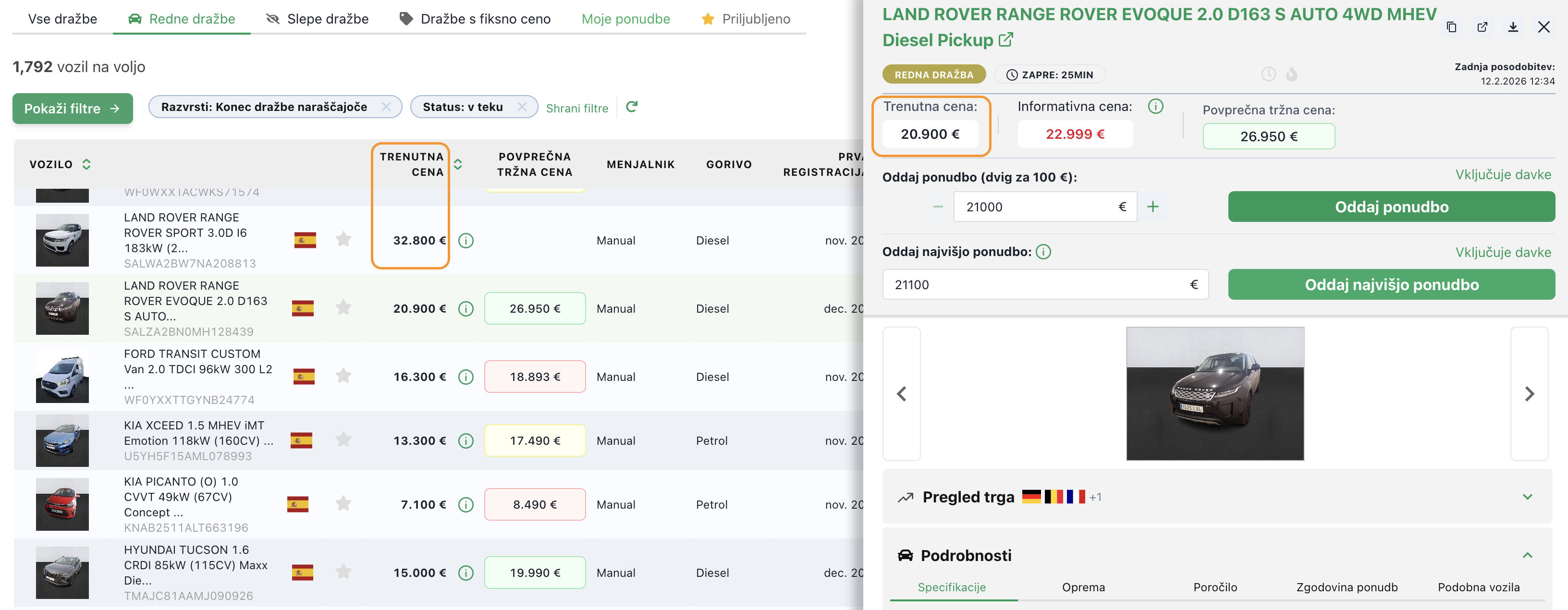Click the Oddaj ponudbo button

1391,207
